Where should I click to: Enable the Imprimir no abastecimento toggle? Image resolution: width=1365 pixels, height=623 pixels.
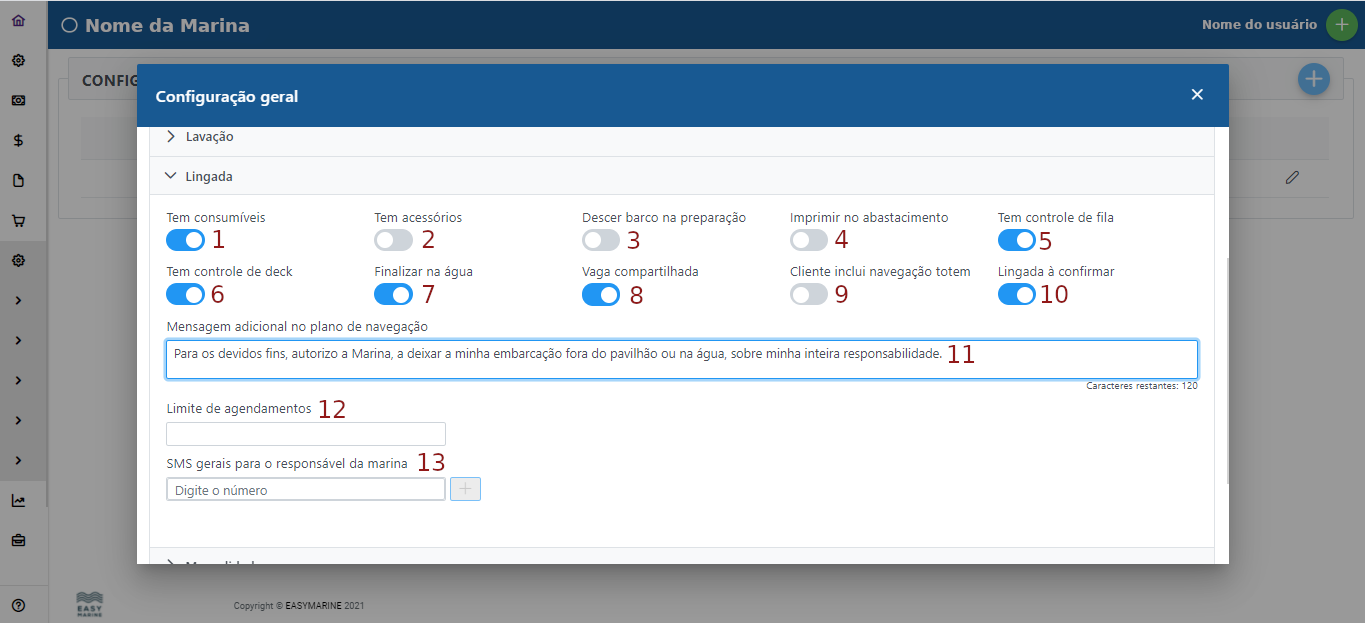[x=810, y=240]
